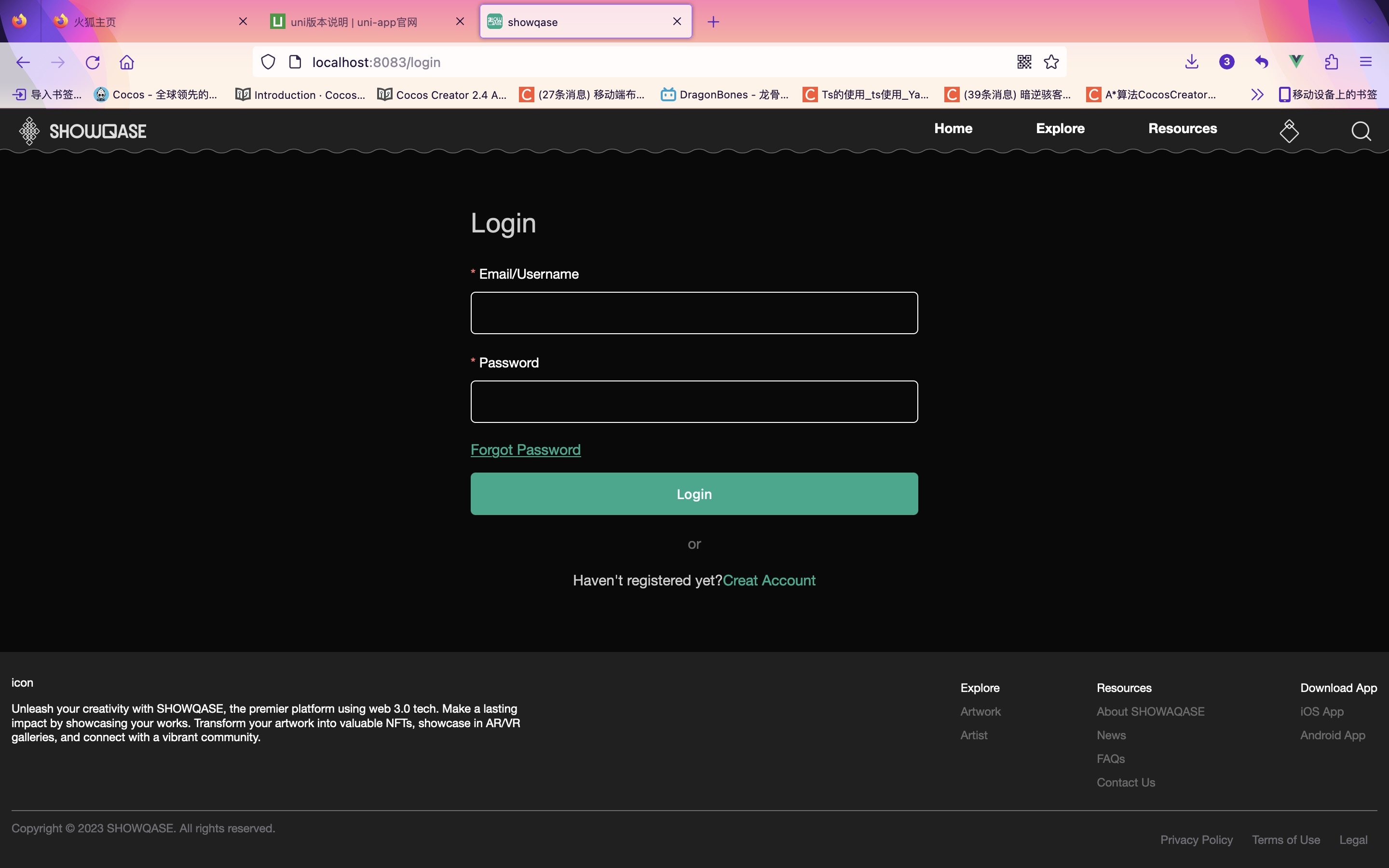Open the 移动设备上的书签 folder
Screen dimensions: 1389x868
point(1328,94)
